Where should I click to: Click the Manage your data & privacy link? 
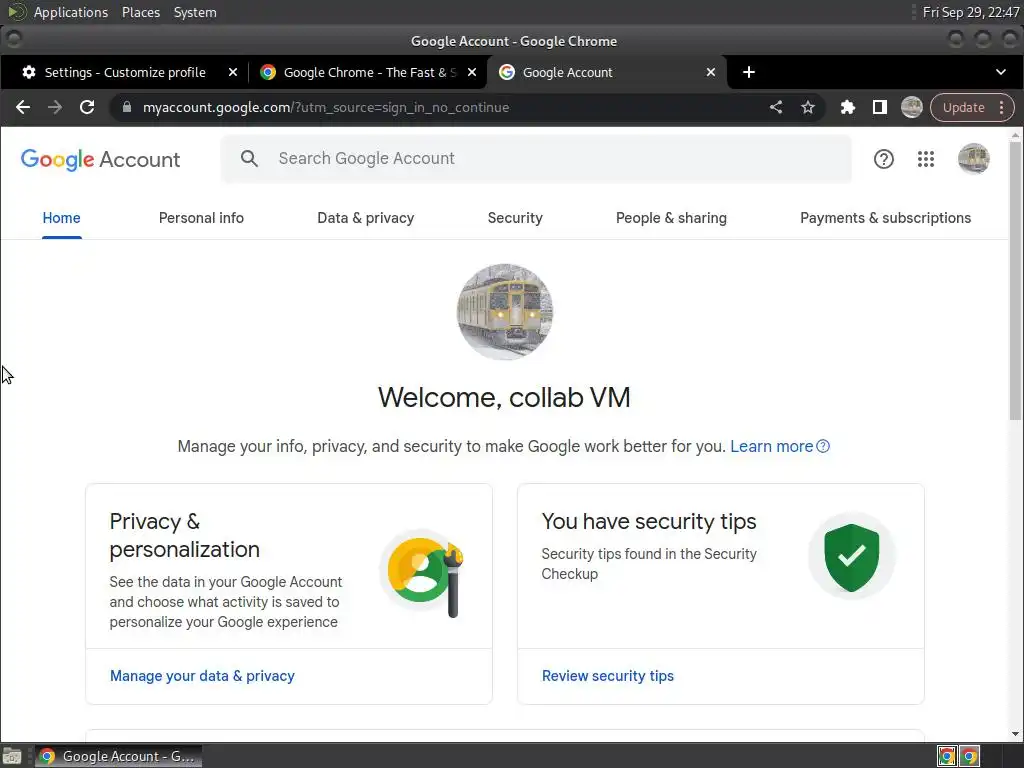click(x=202, y=676)
